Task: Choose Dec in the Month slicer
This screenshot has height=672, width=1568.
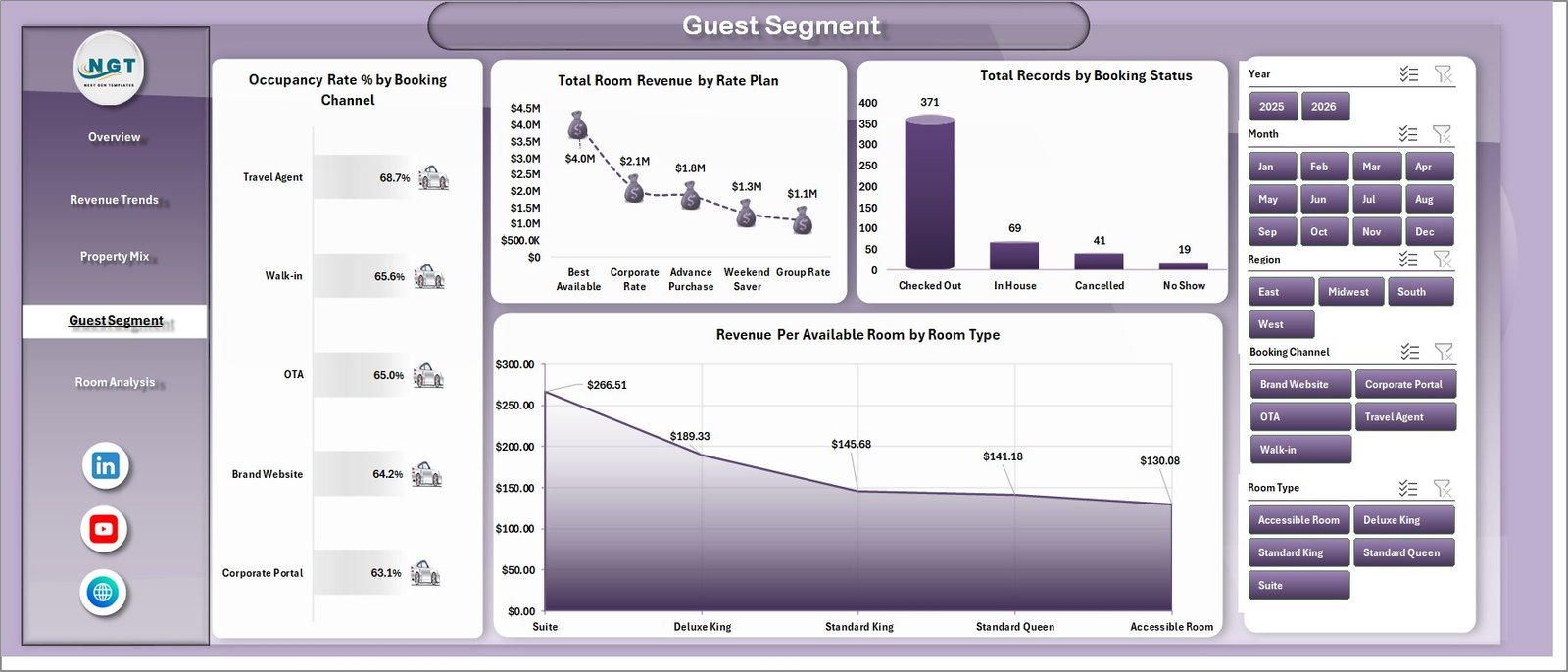Action: 1429,232
